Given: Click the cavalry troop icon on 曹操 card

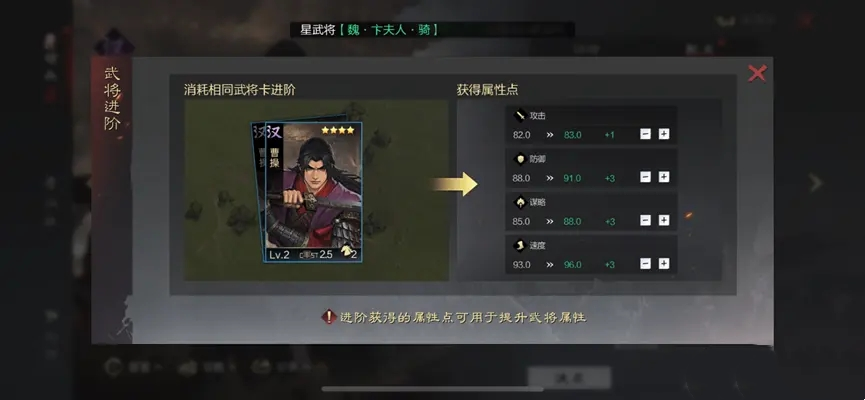Looking at the screenshot, I should [347, 252].
